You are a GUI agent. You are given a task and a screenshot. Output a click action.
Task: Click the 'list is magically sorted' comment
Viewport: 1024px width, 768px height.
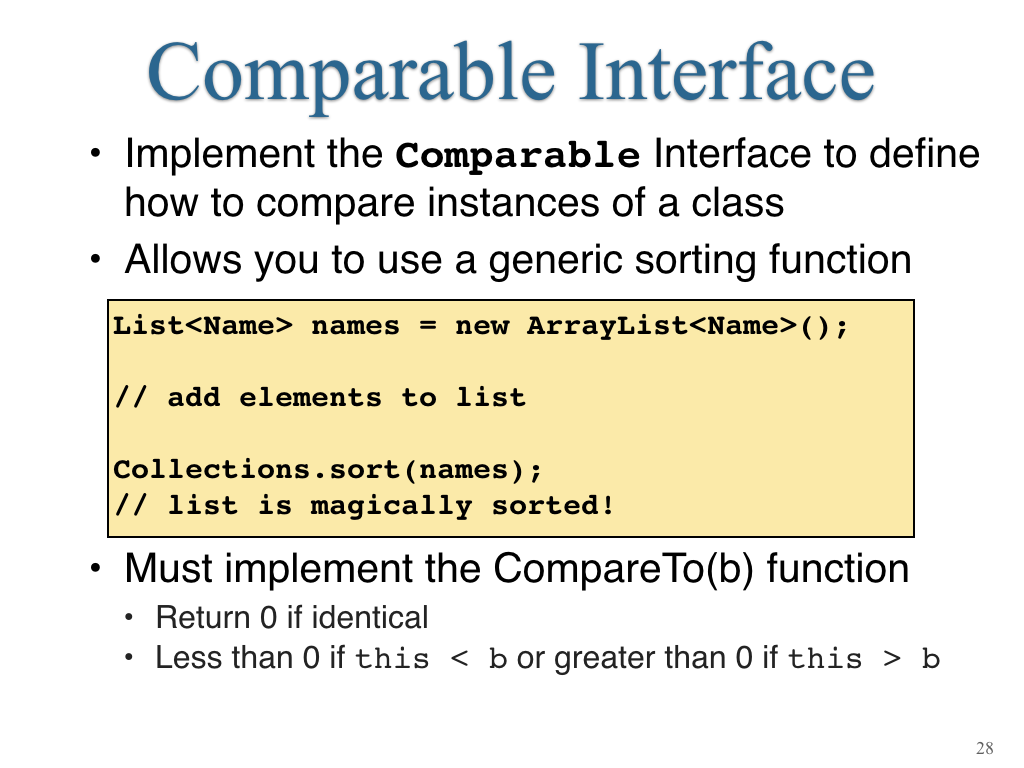tap(364, 505)
